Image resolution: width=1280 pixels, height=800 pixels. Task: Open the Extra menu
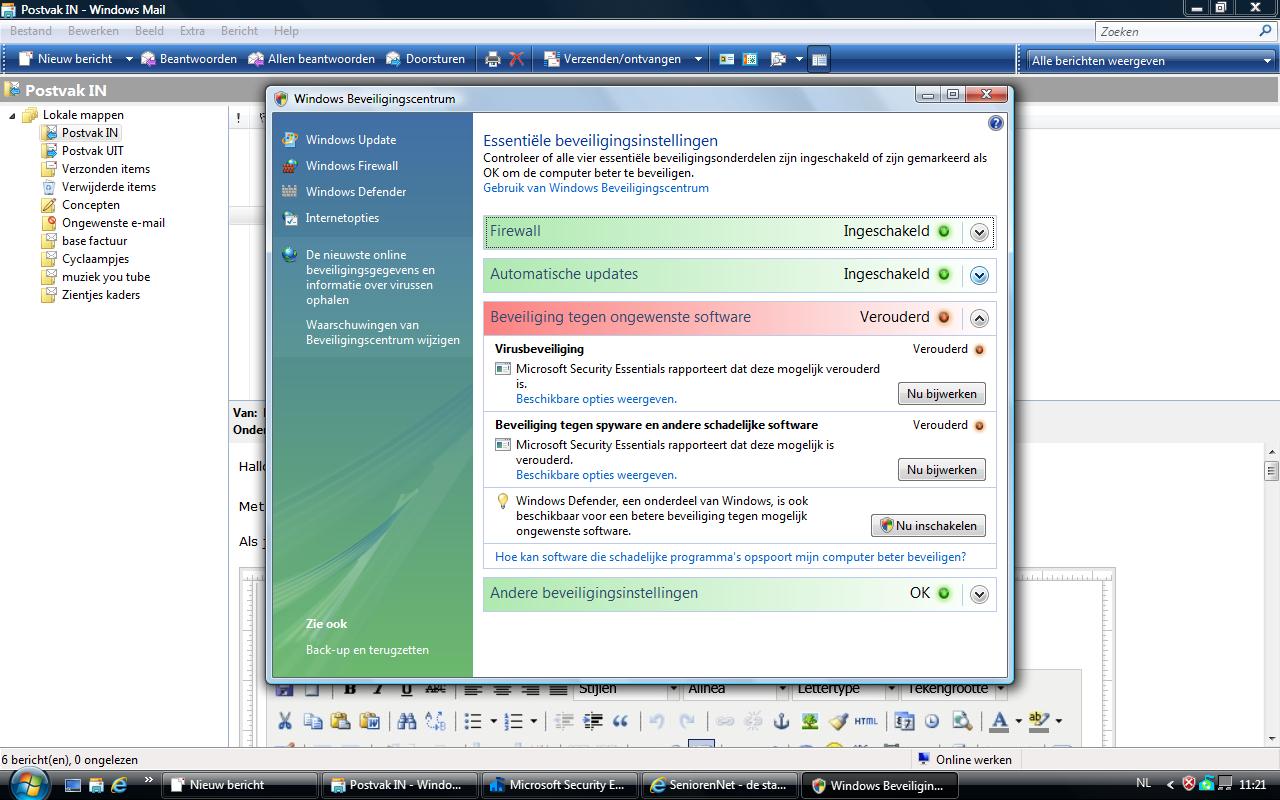pyautogui.click(x=192, y=31)
